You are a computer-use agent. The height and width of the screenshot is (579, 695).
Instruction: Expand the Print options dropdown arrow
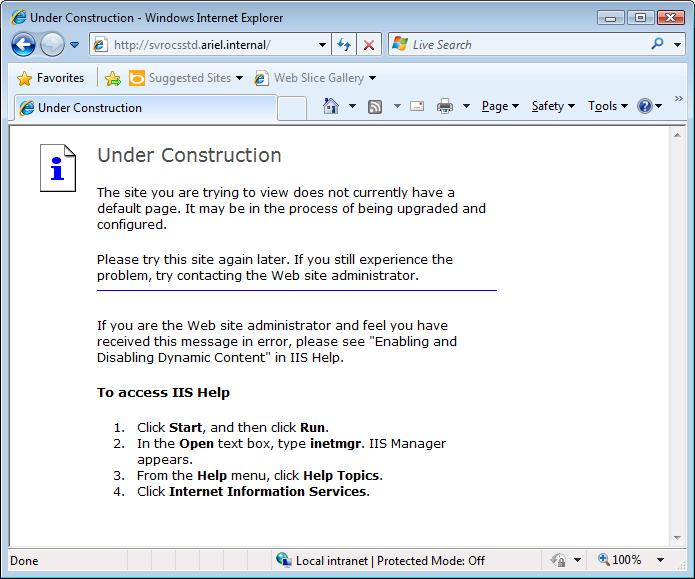(466, 106)
